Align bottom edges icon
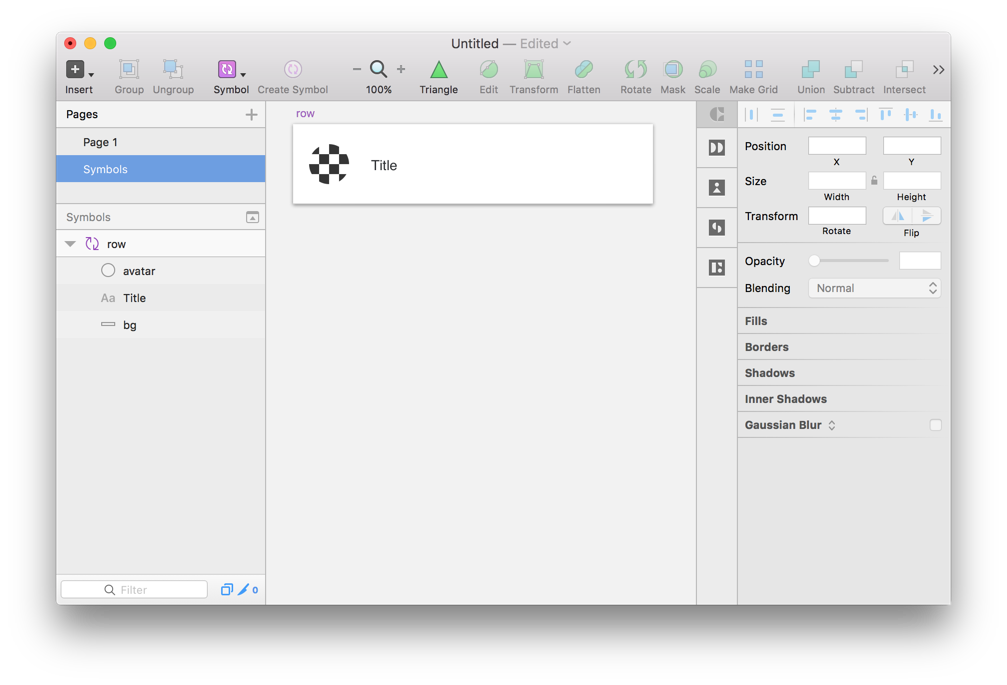The height and width of the screenshot is (685, 1007). (936, 115)
